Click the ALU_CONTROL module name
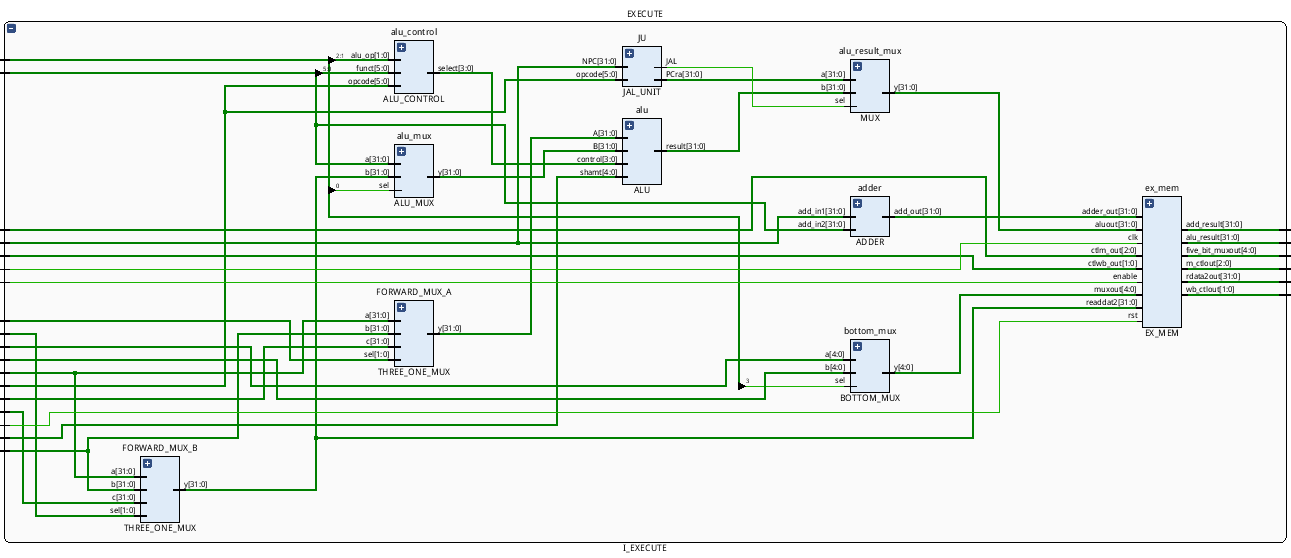1291x558 pixels. (413, 99)
